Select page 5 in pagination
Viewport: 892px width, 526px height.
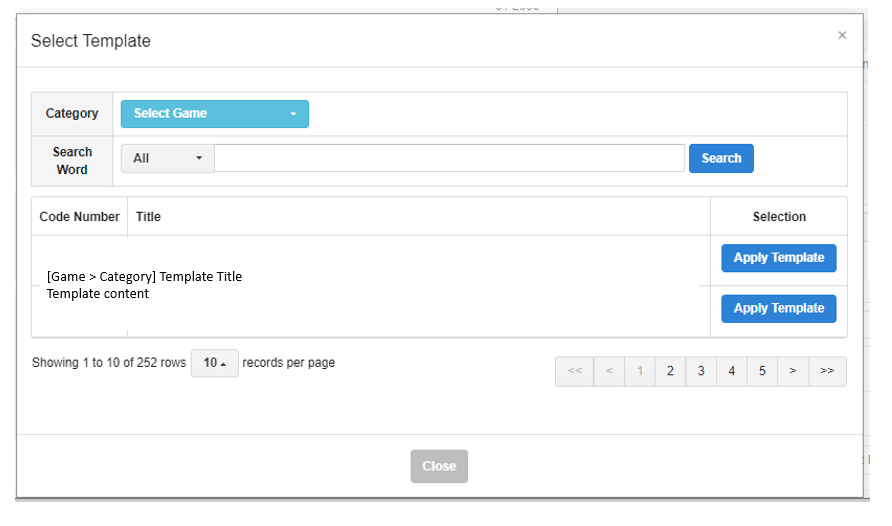(762, 371)
